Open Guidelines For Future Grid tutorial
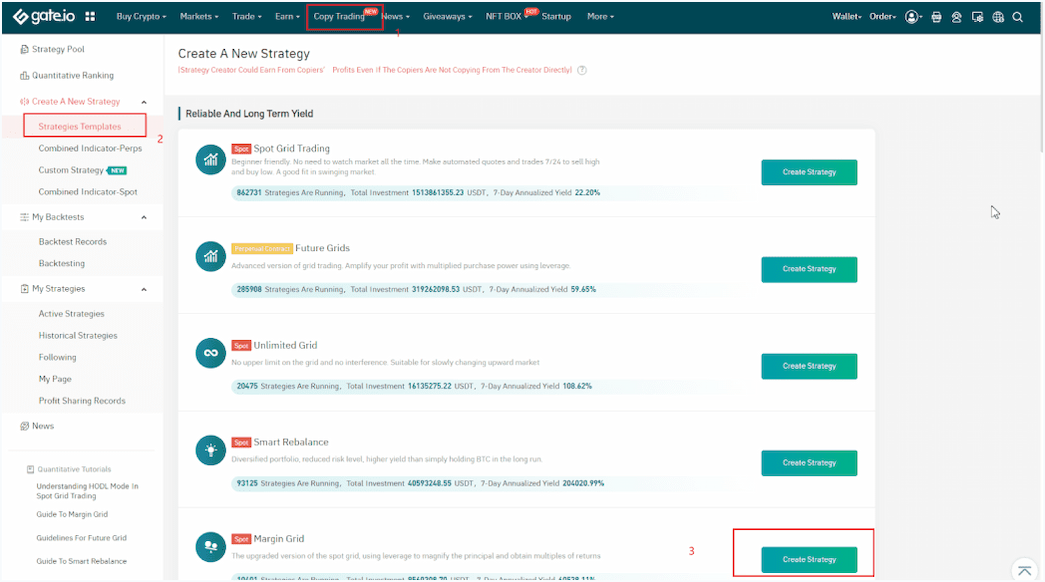The image size is (1045, 582). [x=81, y=538]
